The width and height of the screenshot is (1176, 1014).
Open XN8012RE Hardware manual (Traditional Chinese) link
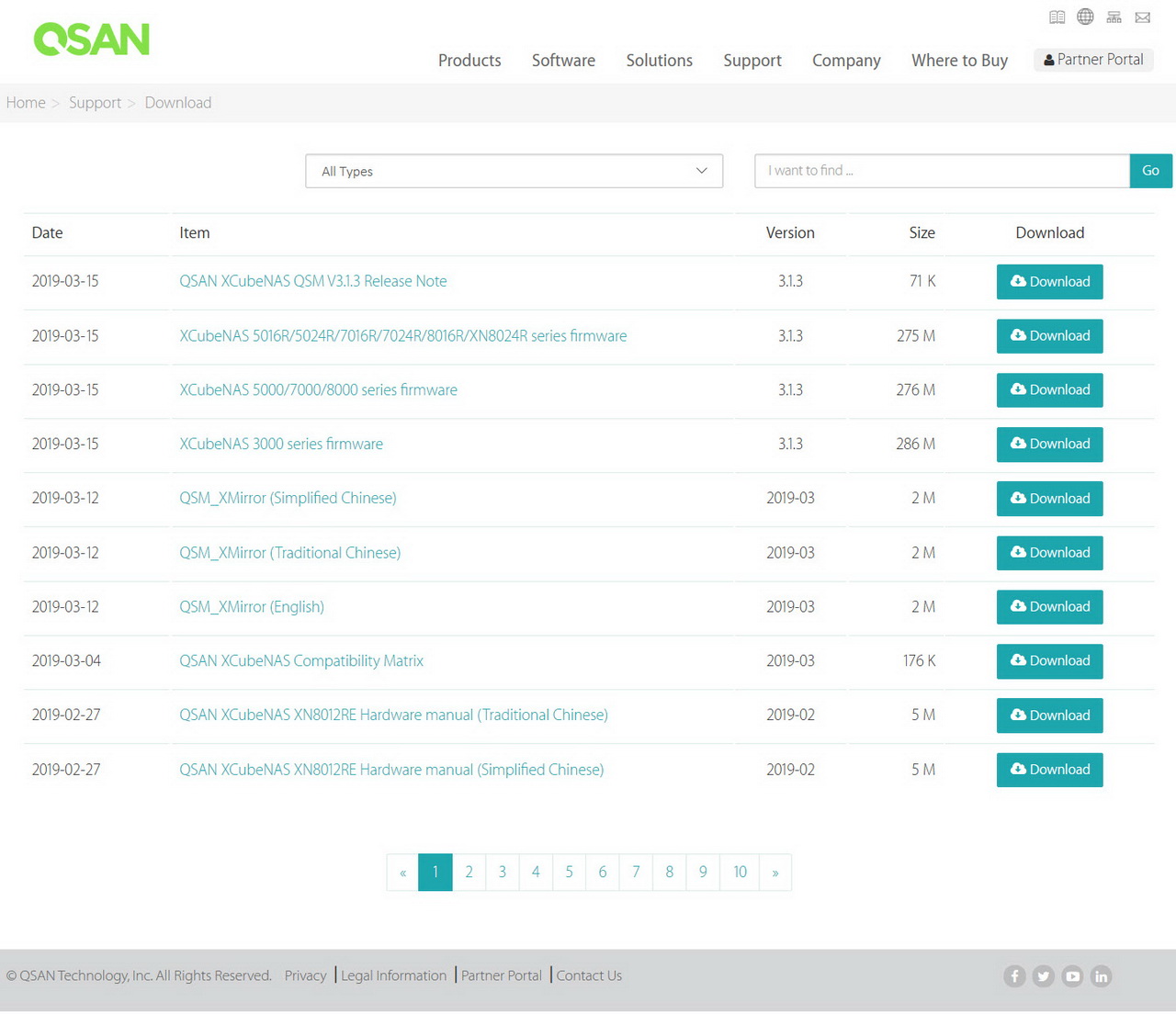[x=393, y=715]
